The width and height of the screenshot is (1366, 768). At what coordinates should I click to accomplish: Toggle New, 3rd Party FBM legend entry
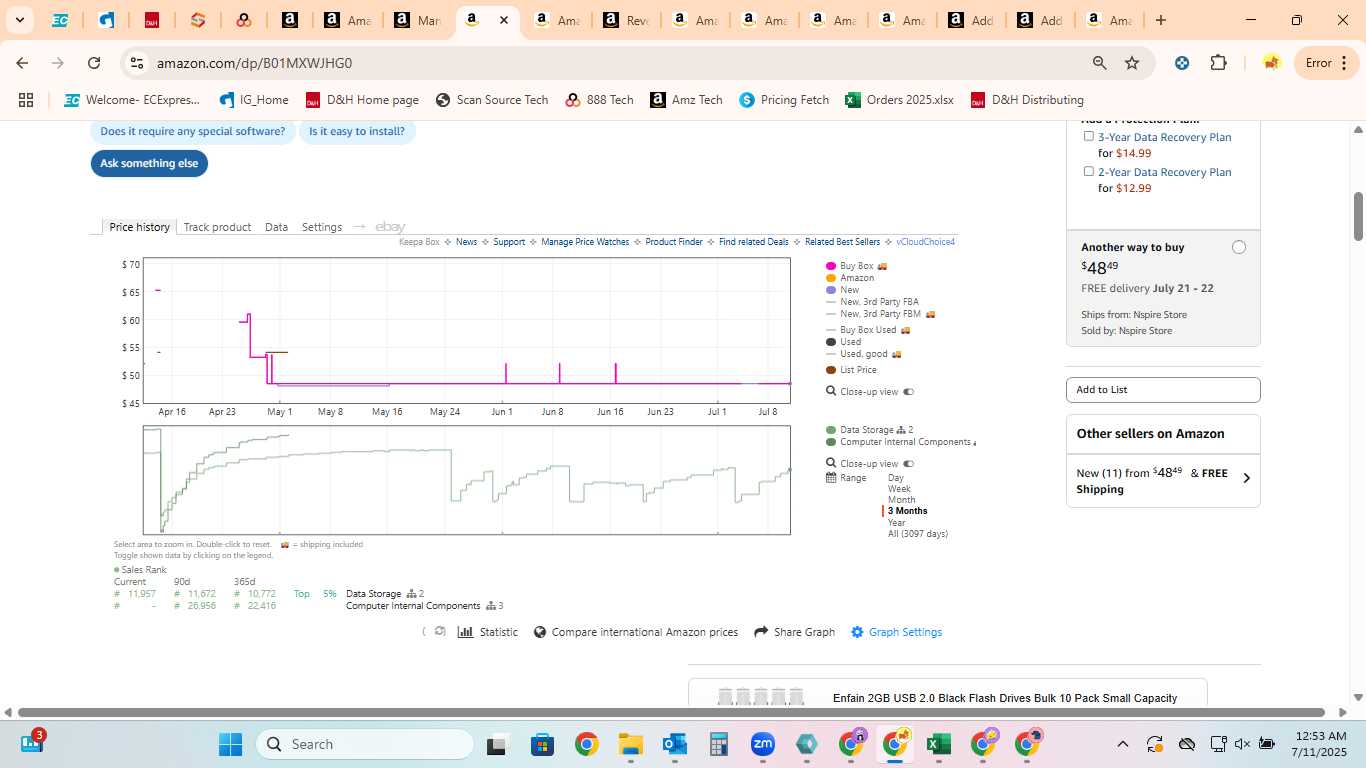pos(880,314)
